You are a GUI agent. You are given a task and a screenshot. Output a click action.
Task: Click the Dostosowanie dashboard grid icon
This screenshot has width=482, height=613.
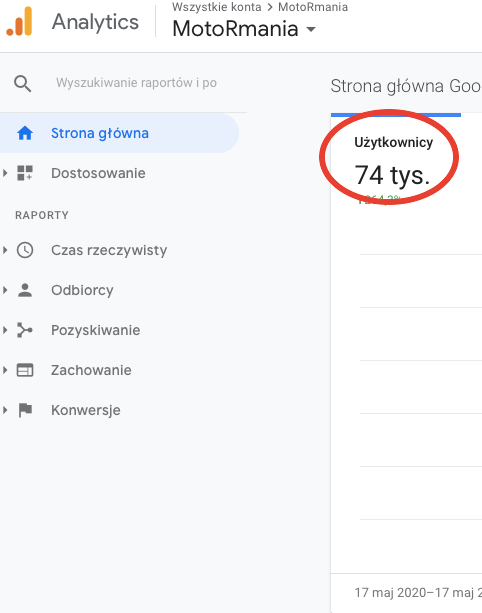coord(25,173)
